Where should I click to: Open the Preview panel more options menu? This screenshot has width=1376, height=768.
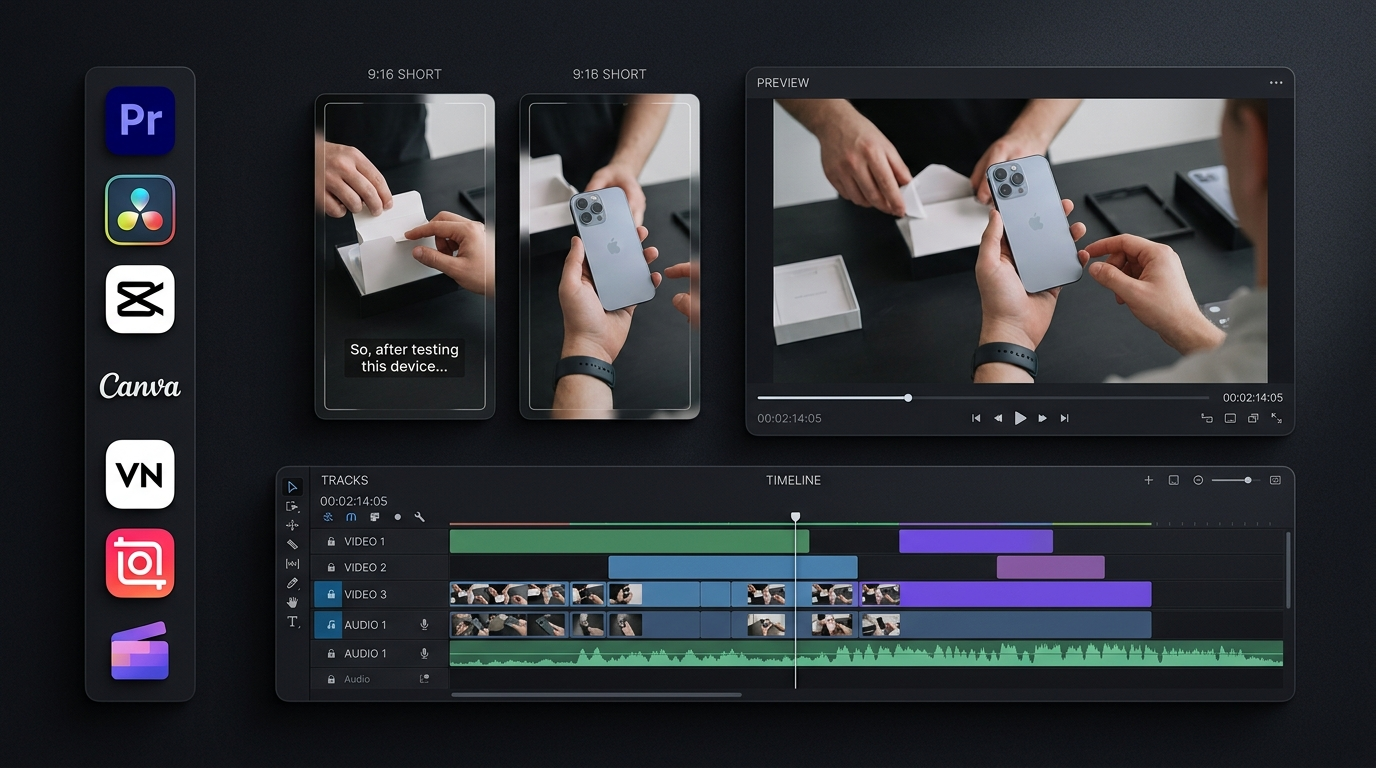1276,83
